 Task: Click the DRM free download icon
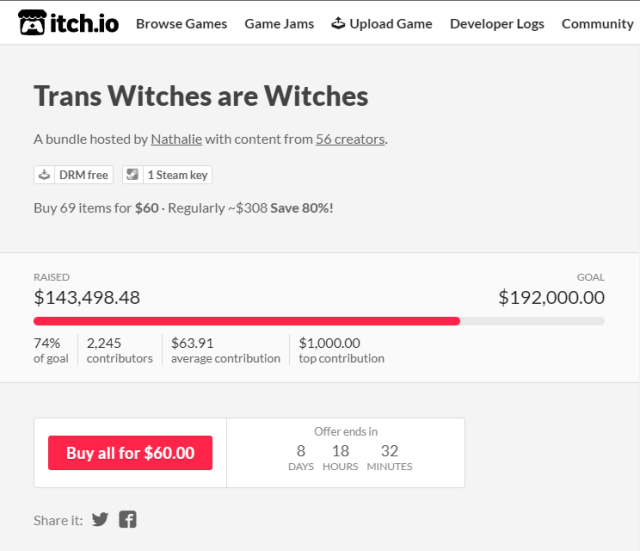(x=45, y=174)
